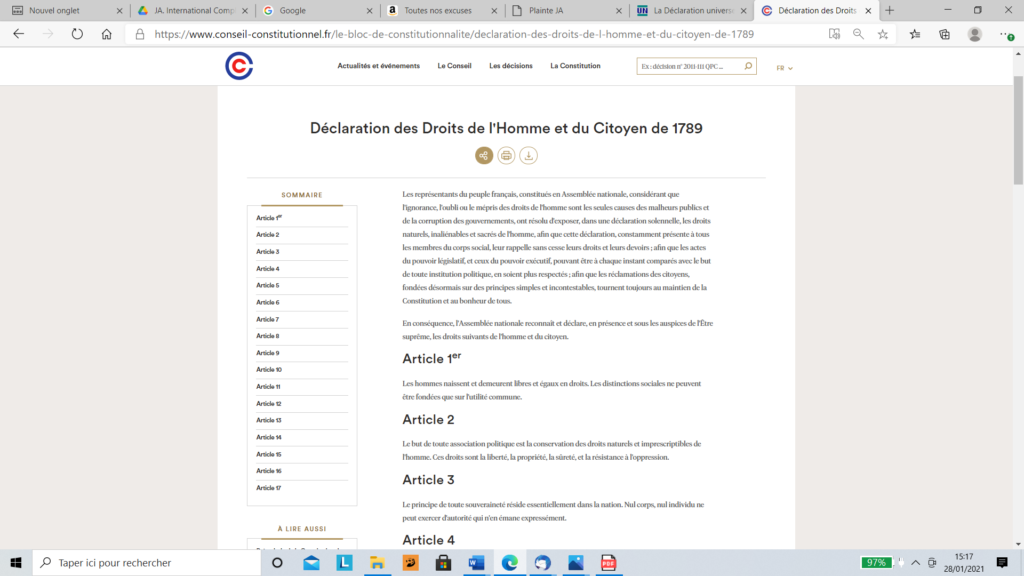Click the Article 3 heading text
This screenshot has height=576, width=1024.
point(428,480)
